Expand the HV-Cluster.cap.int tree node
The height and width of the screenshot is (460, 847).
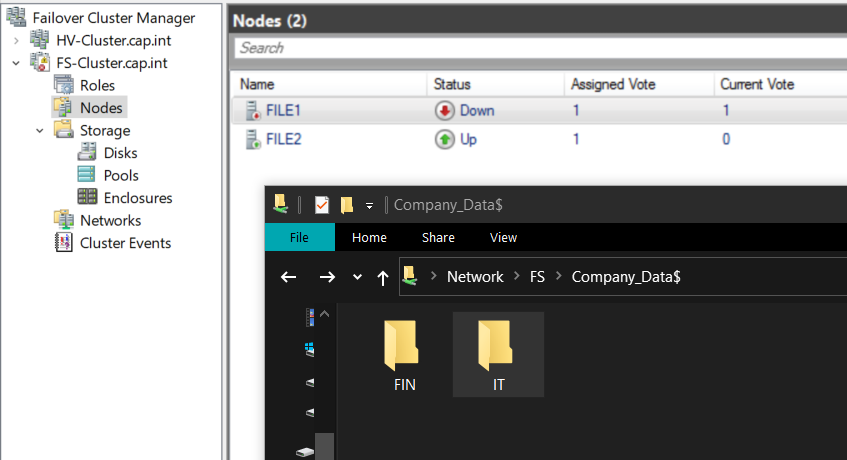(x=16, y=40)
